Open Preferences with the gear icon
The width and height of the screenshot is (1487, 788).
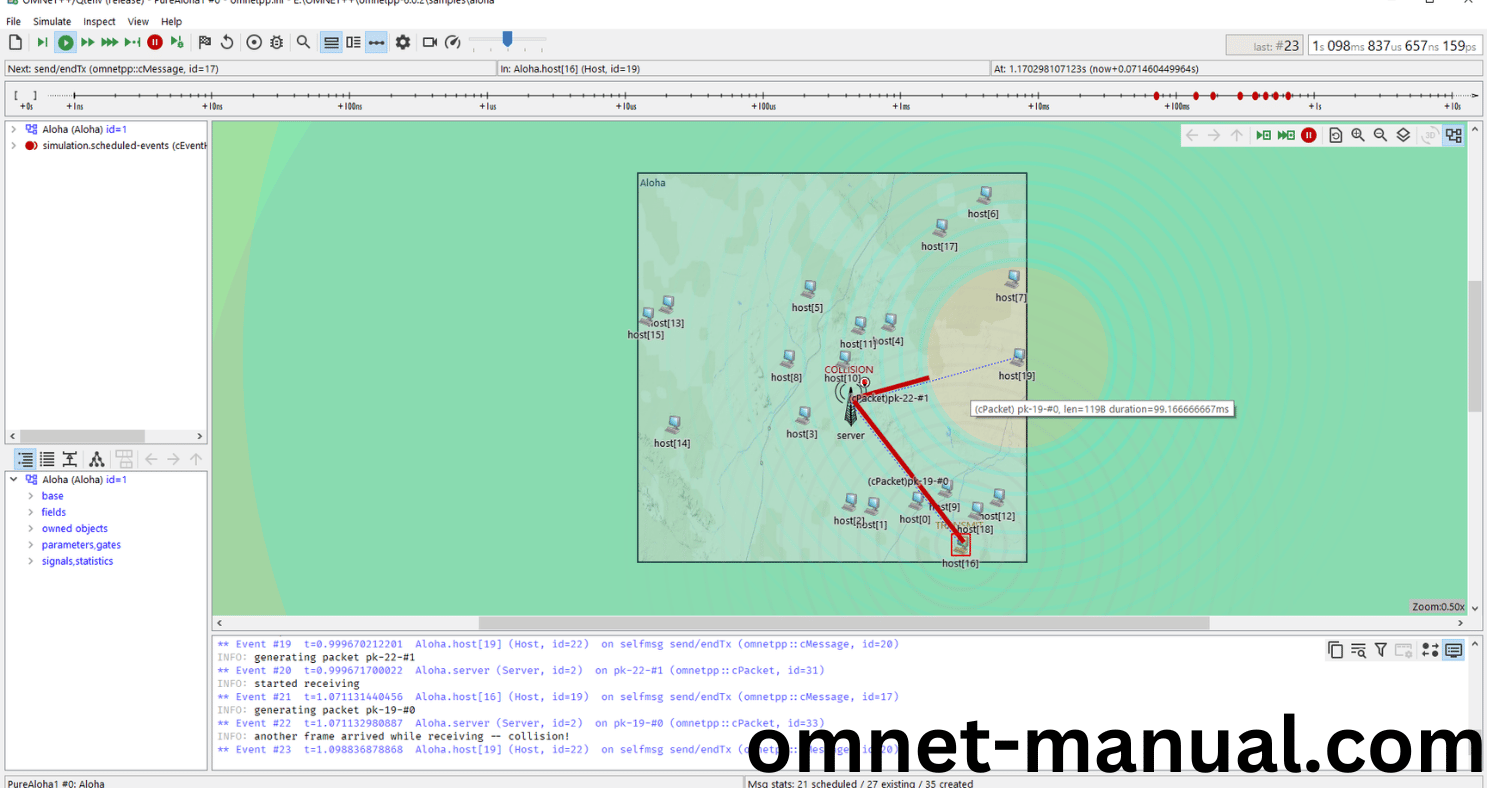(403, 42)
